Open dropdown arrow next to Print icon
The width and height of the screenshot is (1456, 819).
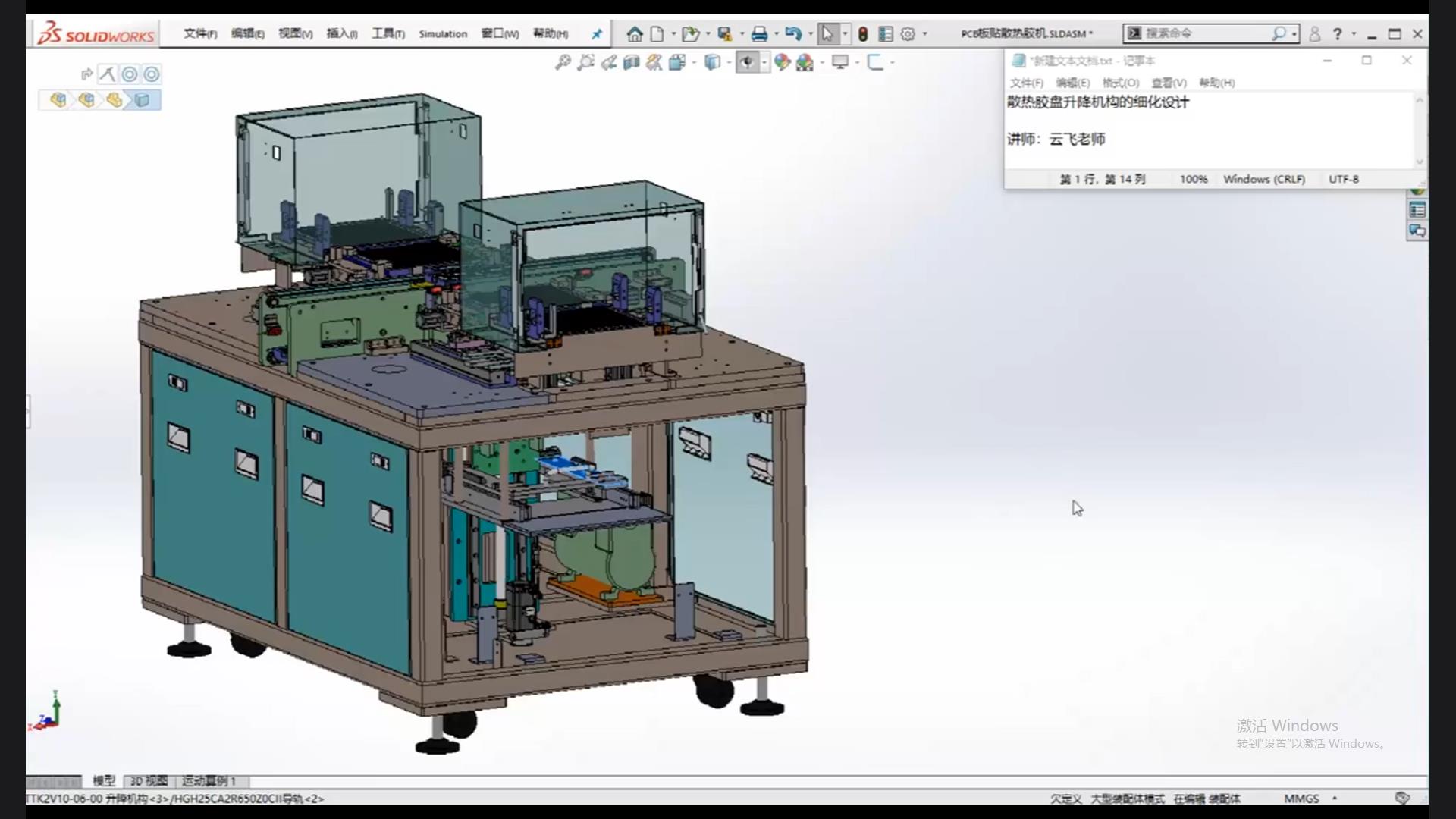[776, 34]
